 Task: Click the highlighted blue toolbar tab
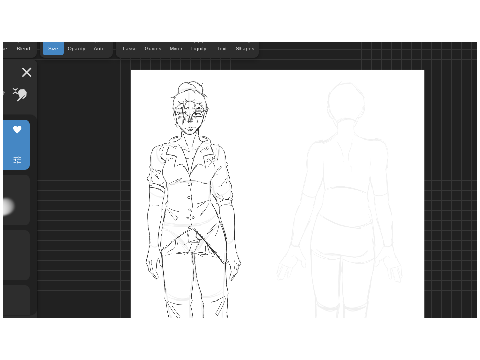coord(53,49)
